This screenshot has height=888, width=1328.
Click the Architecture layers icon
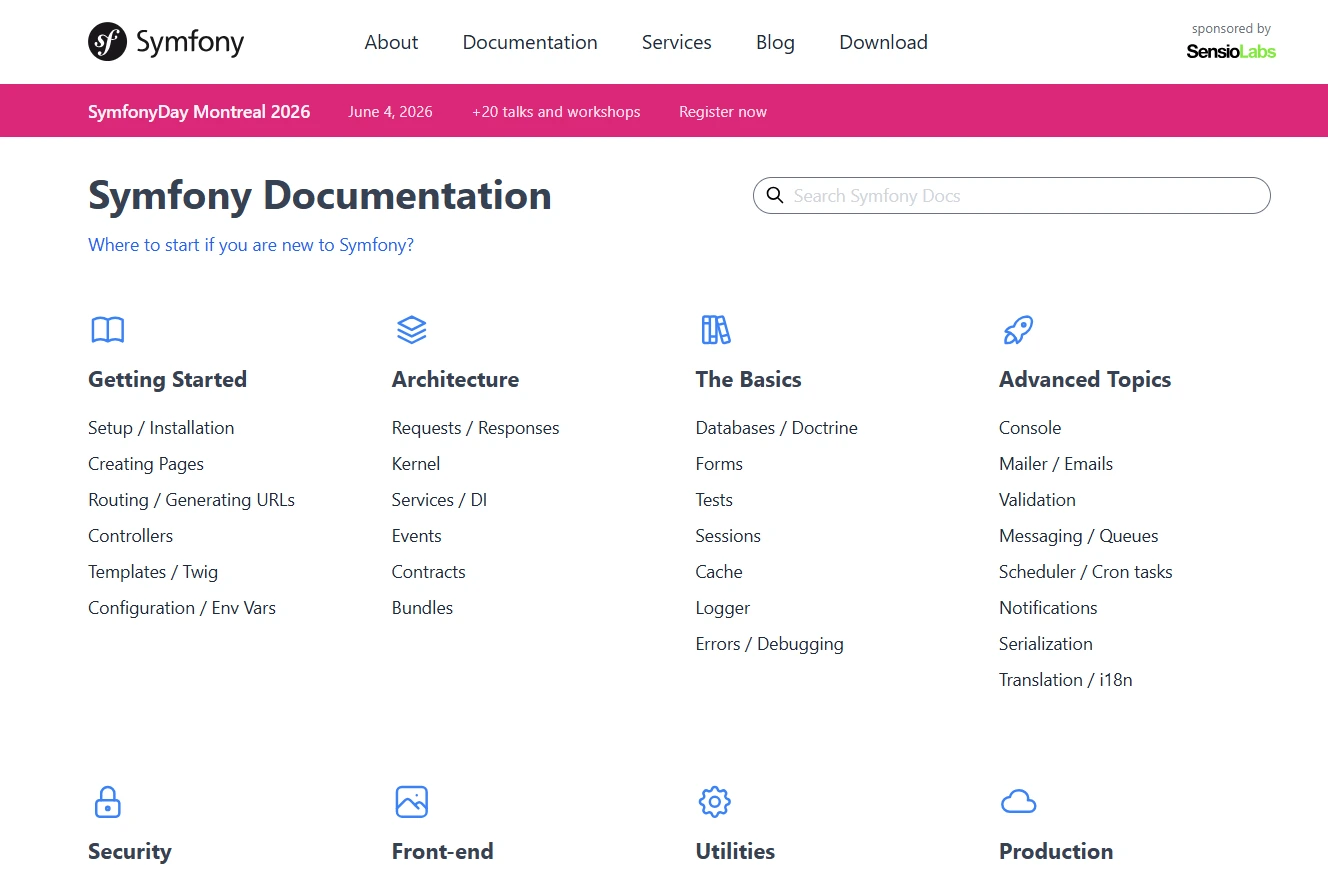(x=411, y=329)
